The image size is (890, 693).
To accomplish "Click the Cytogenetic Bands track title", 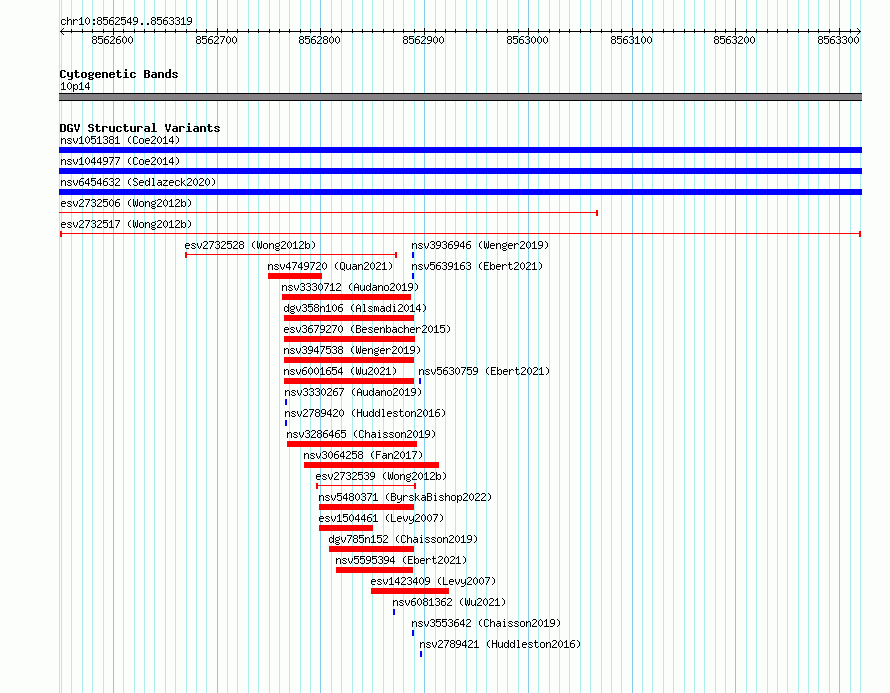I will pos(119,74).
